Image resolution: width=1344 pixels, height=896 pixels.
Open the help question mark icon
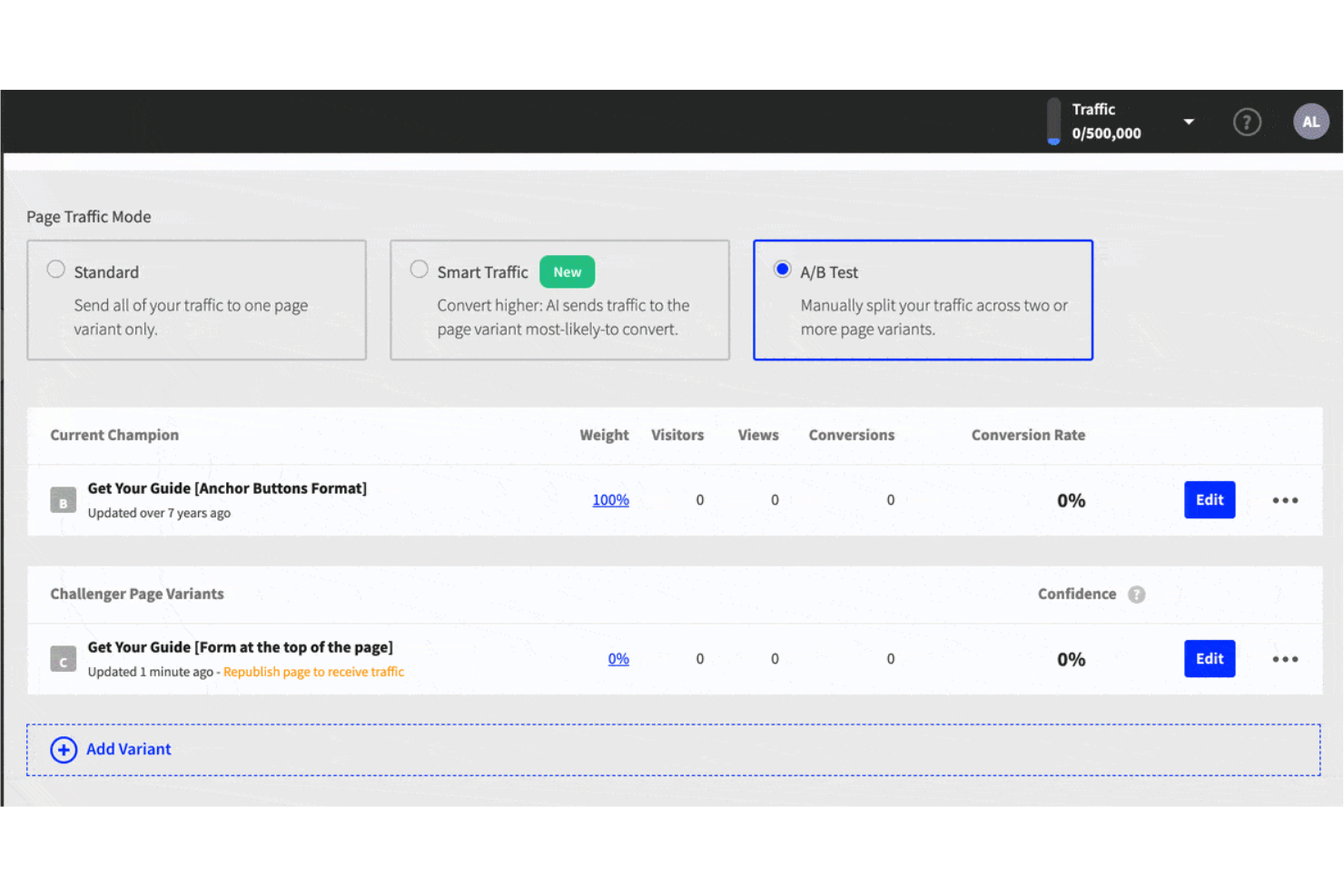[x=1247, y=122]
